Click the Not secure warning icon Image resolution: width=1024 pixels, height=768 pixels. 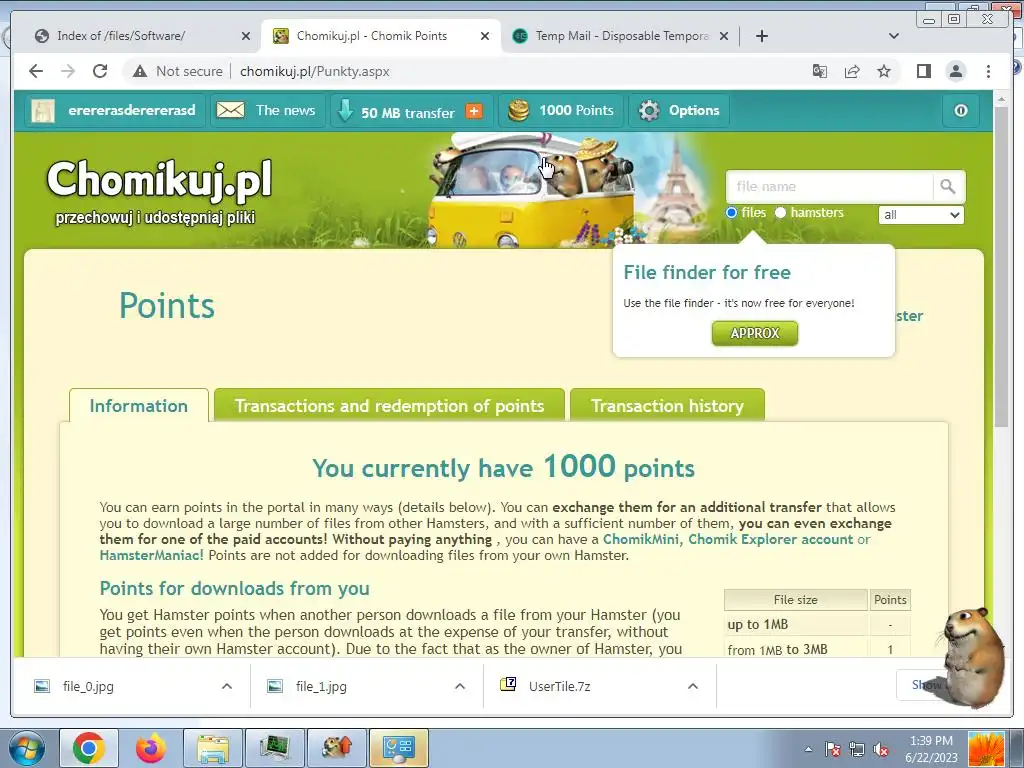(140, 71)
